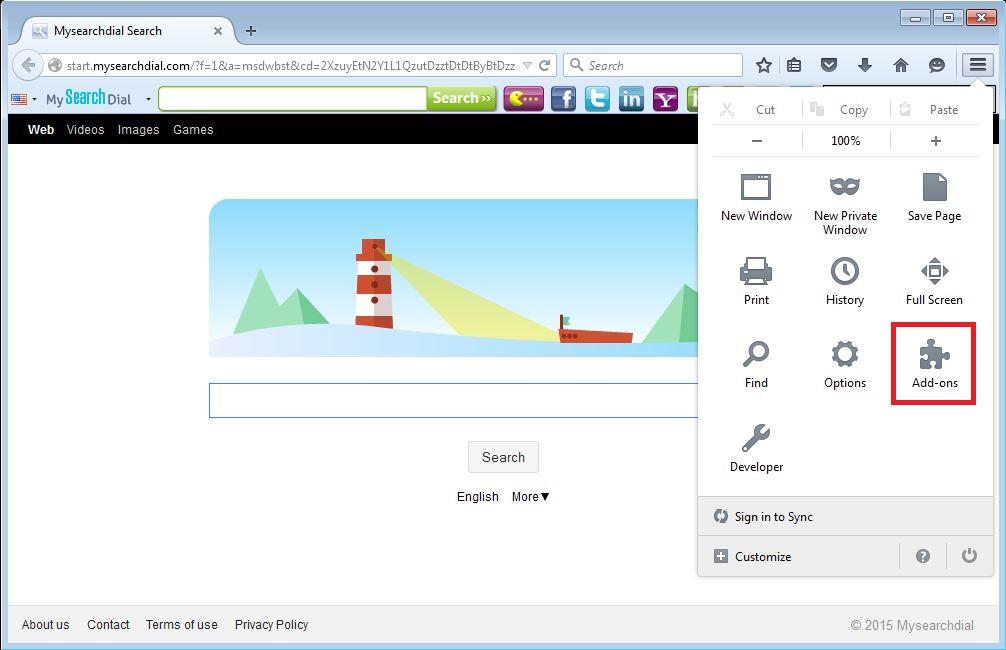Open the URL history dropdown arrow
Image resolution: width=1006 pixels, height=650 pixels.
point(527,65)
